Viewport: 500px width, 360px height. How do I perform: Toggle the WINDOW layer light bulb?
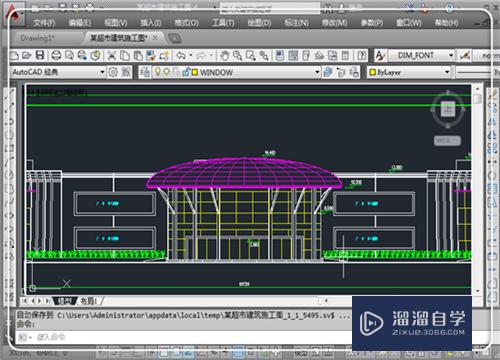[157, 72]
